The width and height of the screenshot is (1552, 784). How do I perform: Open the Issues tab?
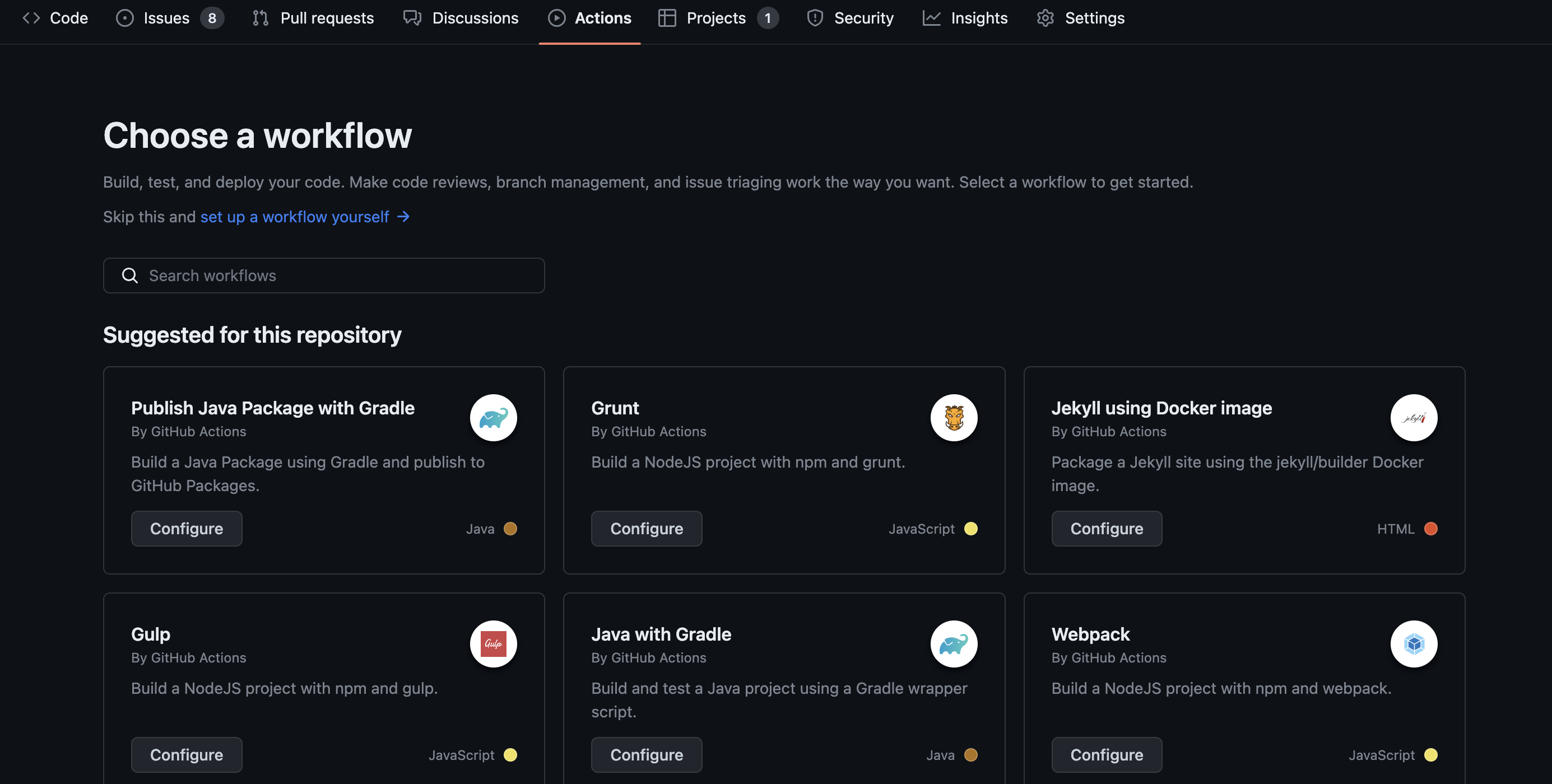point(166,18)
